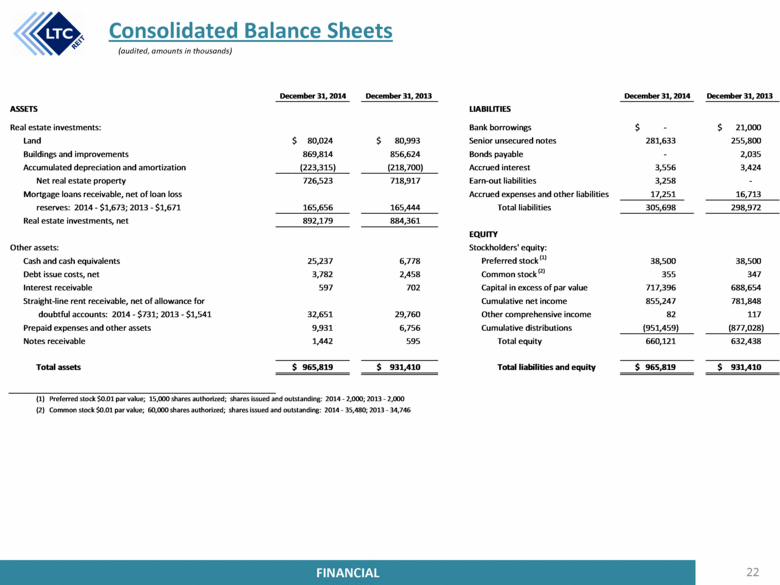Select mortgage loans value 165,656
Screen dimensions: 780x585
tap(318, 207)
